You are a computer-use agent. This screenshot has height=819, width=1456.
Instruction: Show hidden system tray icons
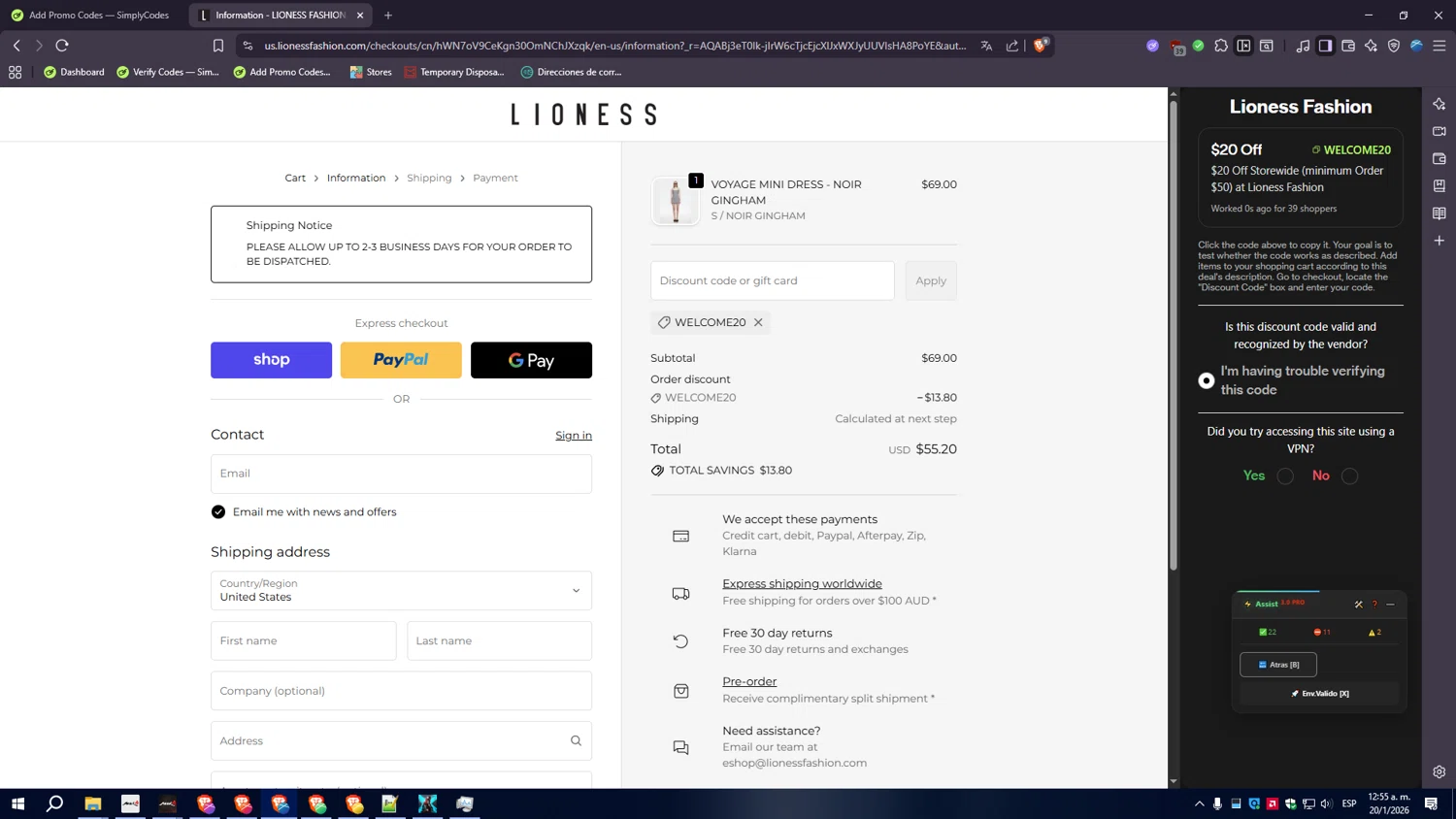tap(1199, 803)
